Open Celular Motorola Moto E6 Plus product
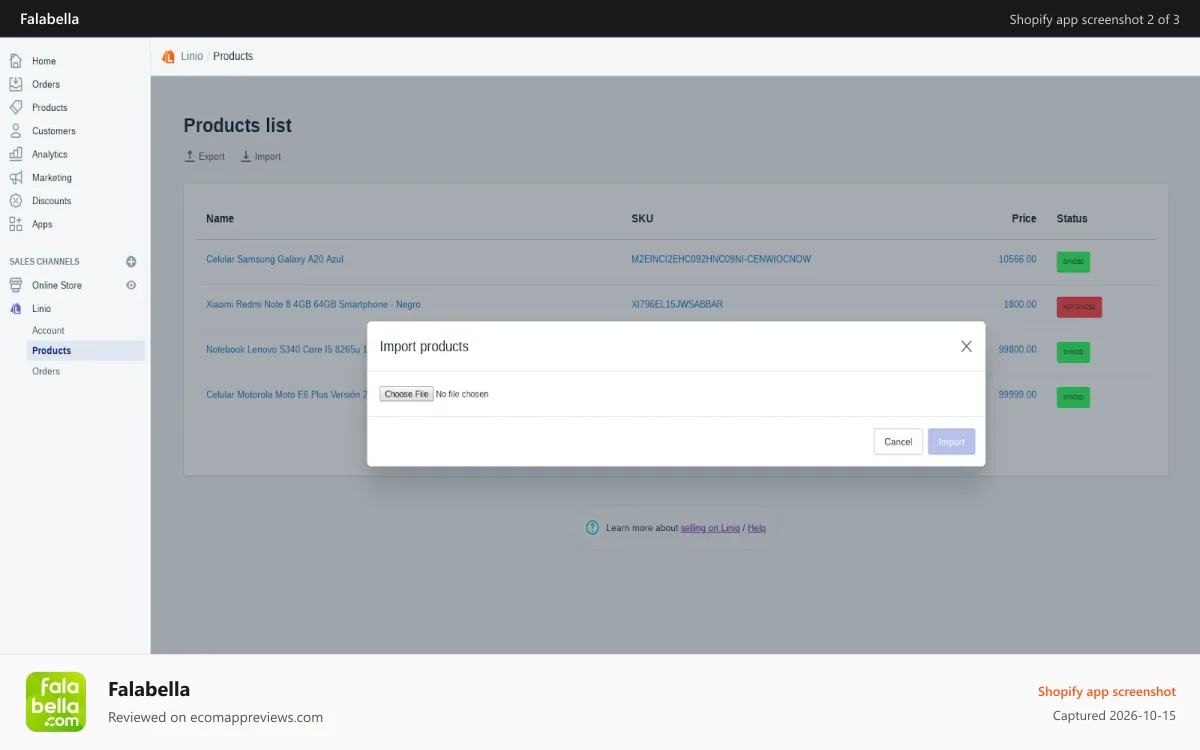Screen dimensions: 1200x750 (286, 394)
